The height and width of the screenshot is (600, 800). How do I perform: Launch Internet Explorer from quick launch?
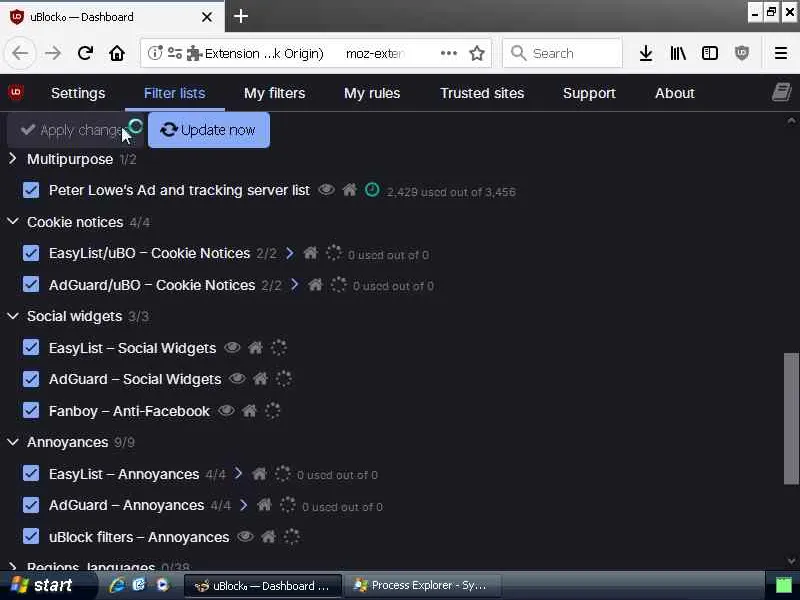[x=116, y=585]
